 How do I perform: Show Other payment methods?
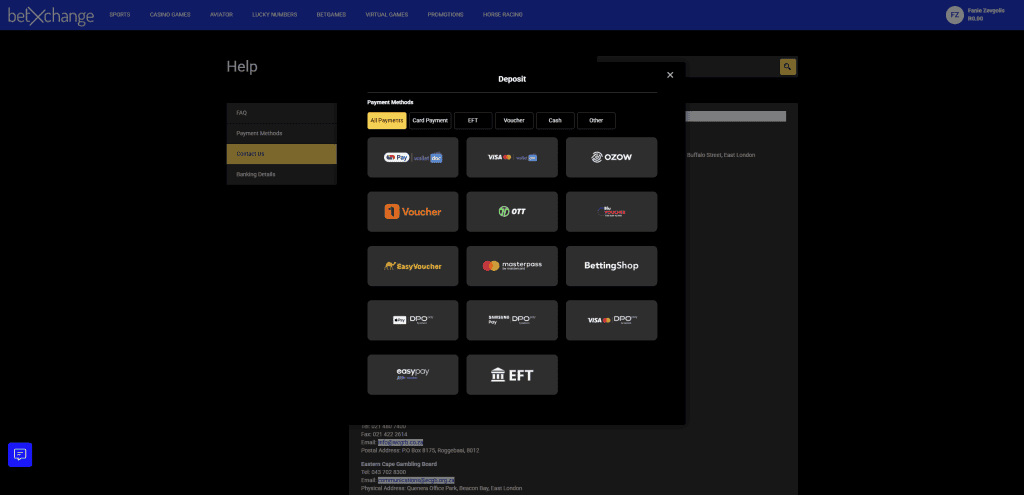point(596,121)
